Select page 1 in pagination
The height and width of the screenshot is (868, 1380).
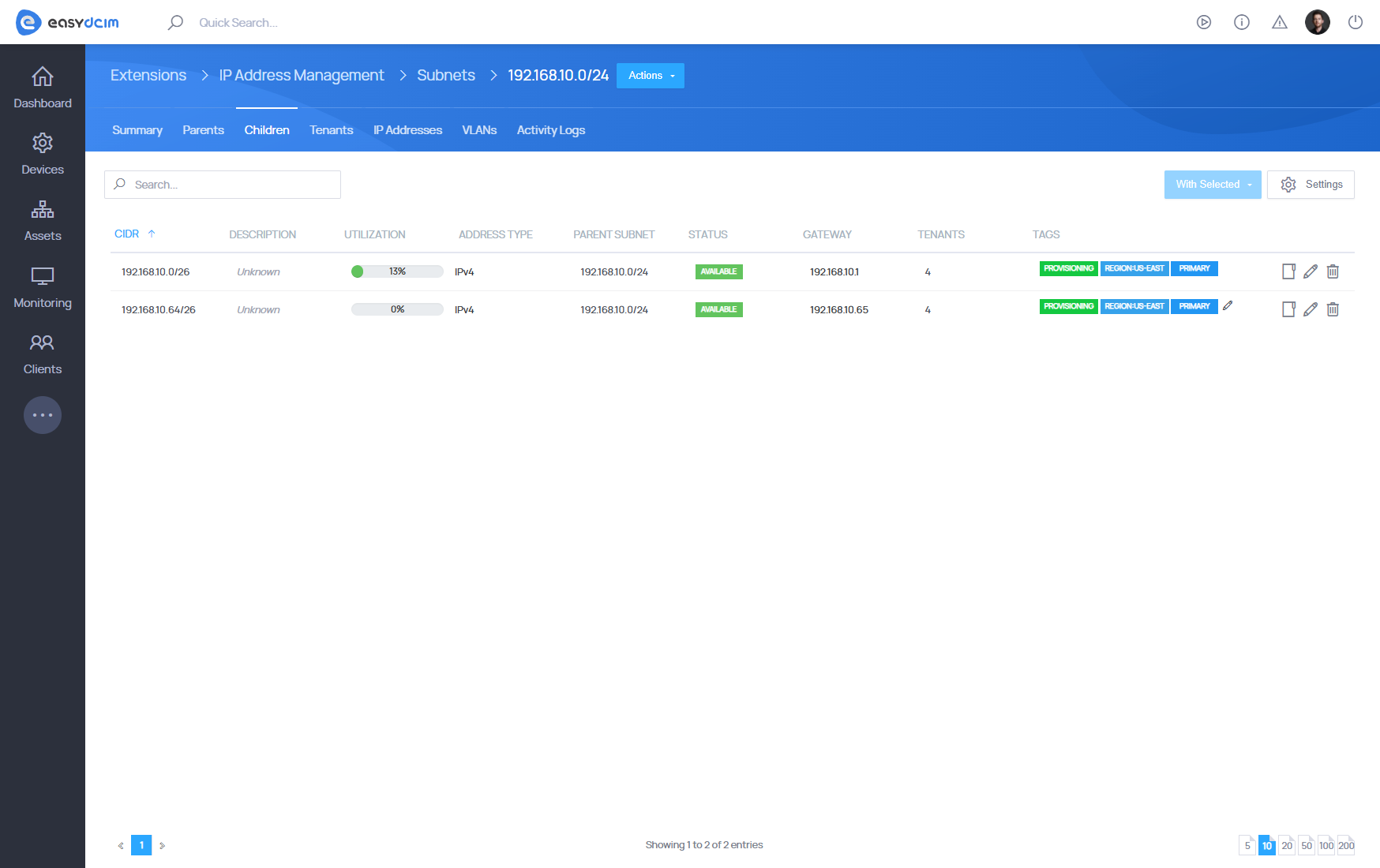coord(141,845)
